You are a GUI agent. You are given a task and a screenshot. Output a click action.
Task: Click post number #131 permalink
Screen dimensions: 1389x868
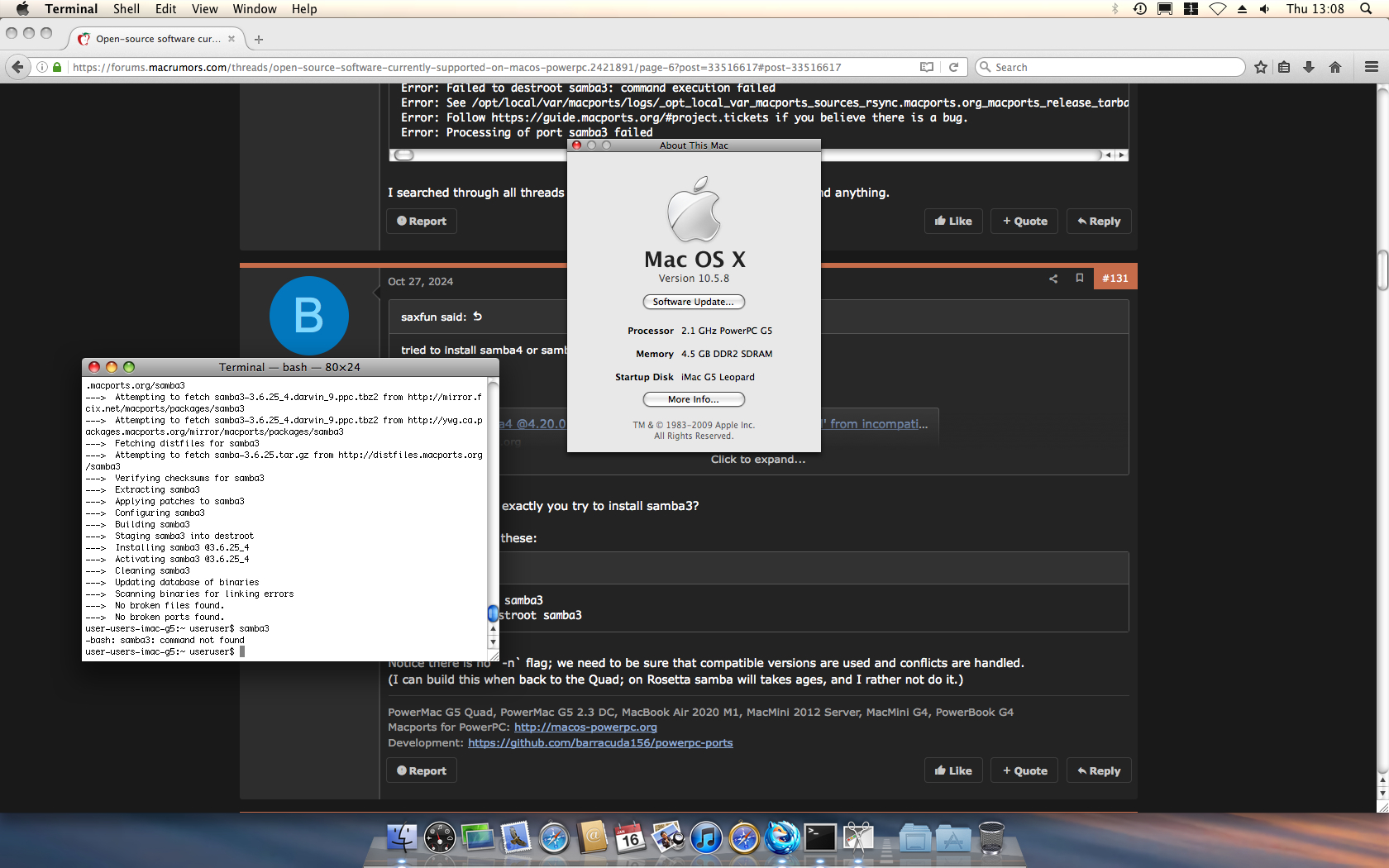1115,279
